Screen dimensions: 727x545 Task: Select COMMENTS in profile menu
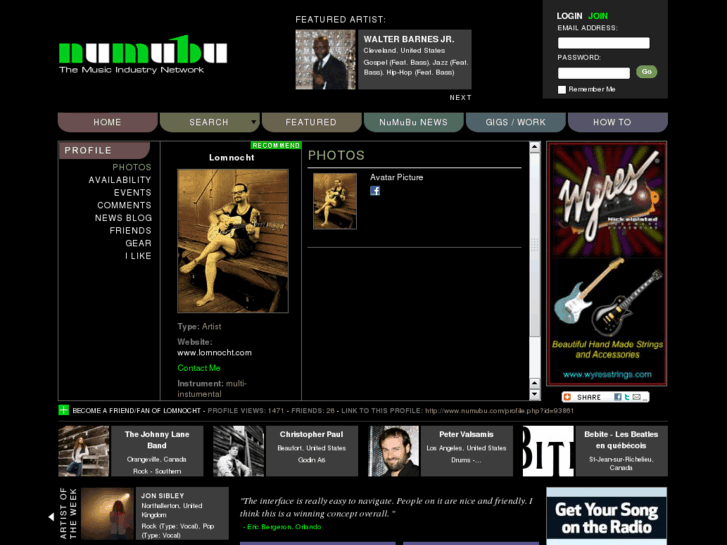click(124, 205)
